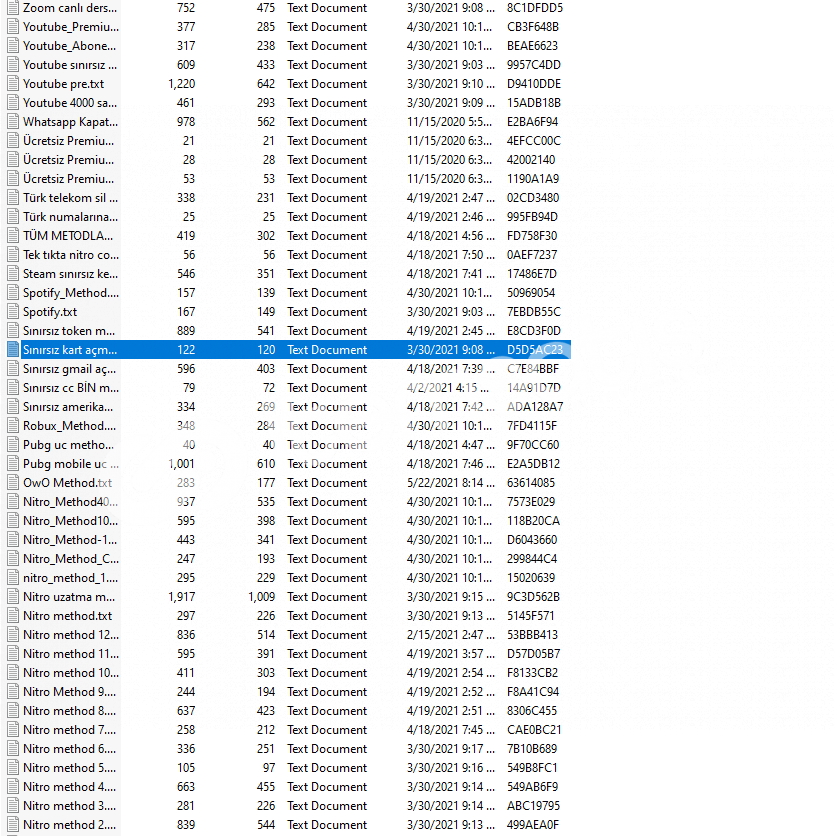Viewport: 834px width, 836px height.
Task: Click the file icon of Nitro_Method_C
Action: coord(13,559)
